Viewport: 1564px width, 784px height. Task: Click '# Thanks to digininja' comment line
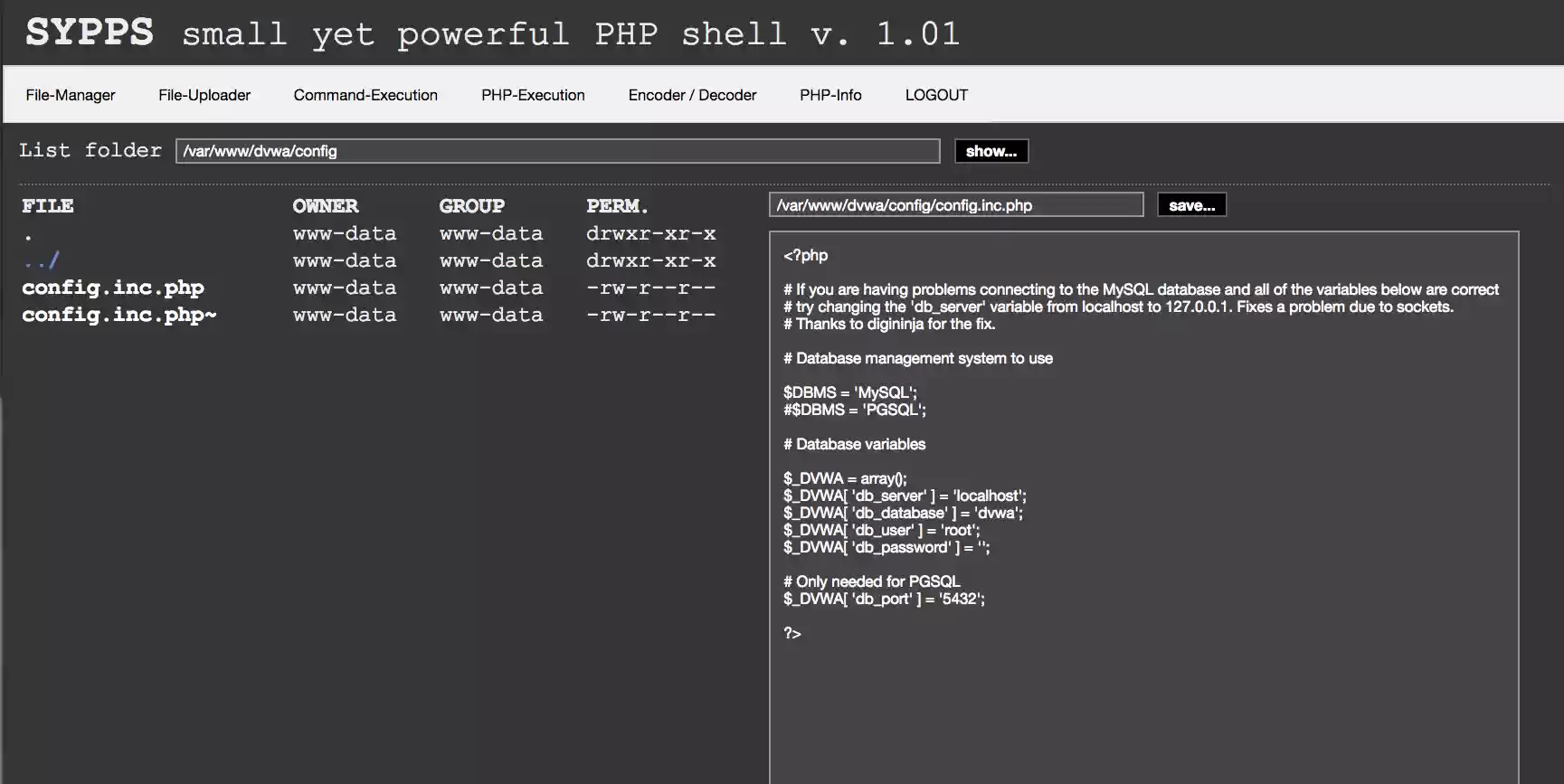[x=889, y=324]
